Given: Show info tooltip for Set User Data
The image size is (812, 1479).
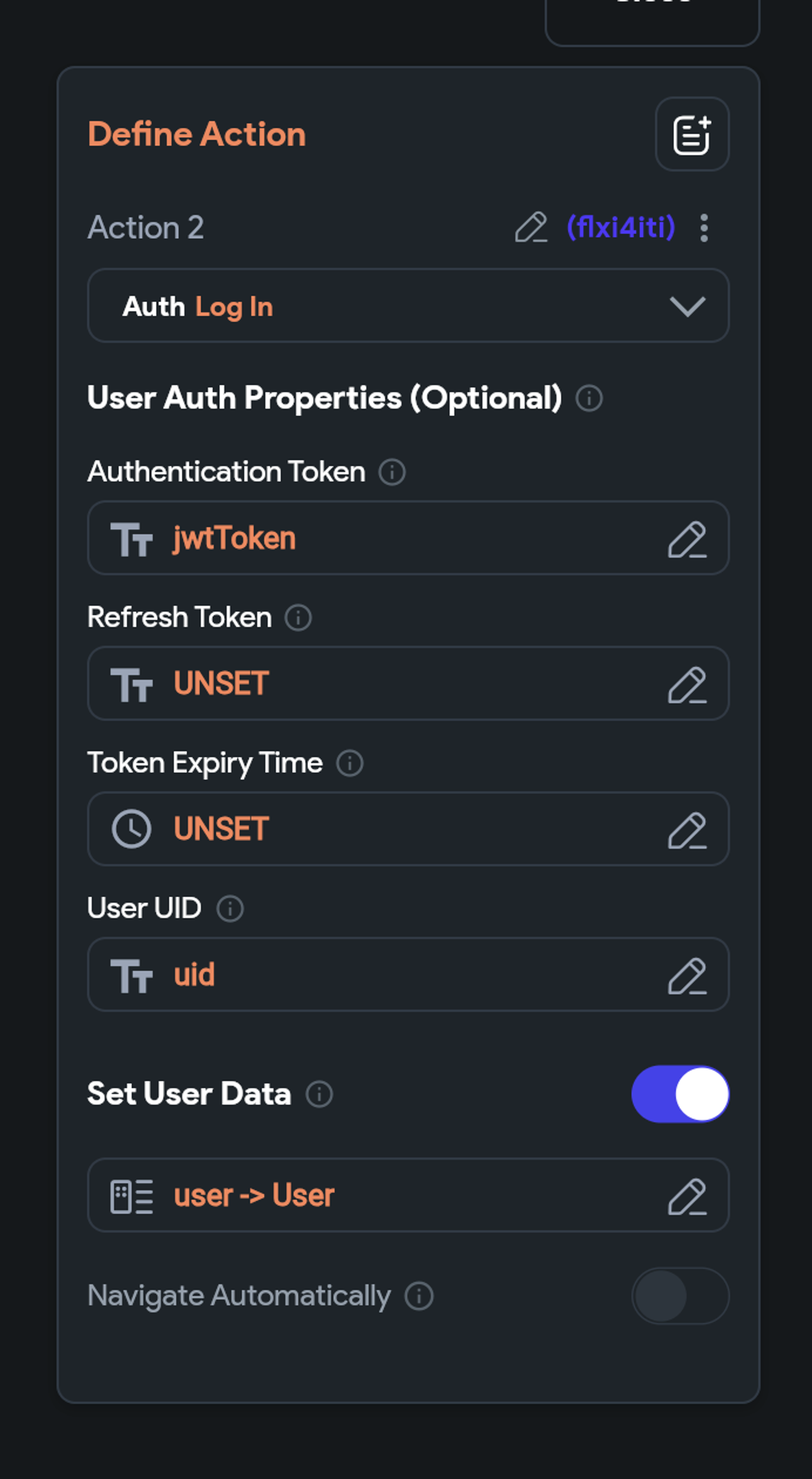Looking at the screenshot, I should pos(320,1094).
